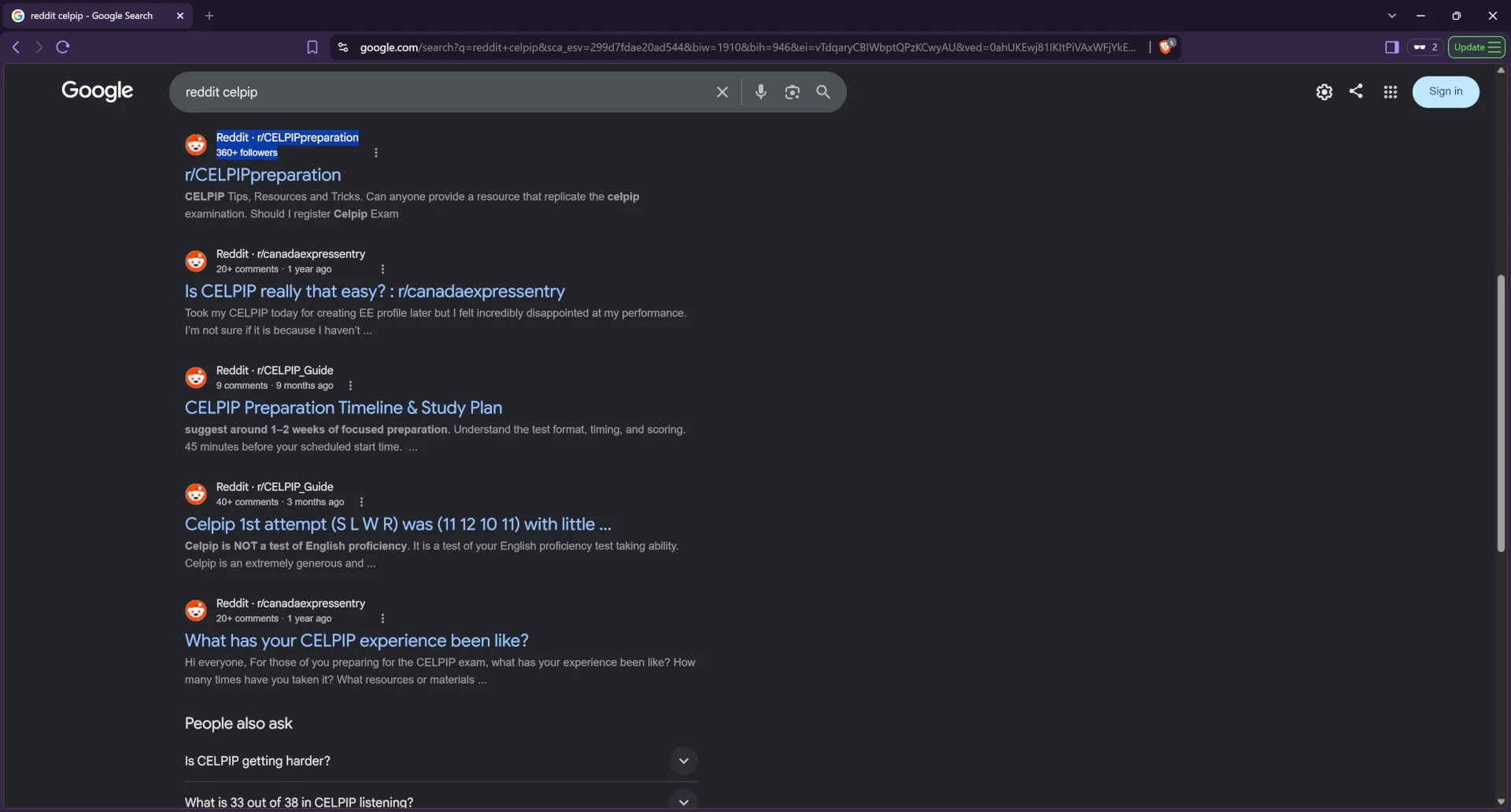This screenshot has height=812, width=1511.
Task: Open Google quick settings gear
Action: pos(1324,92)
